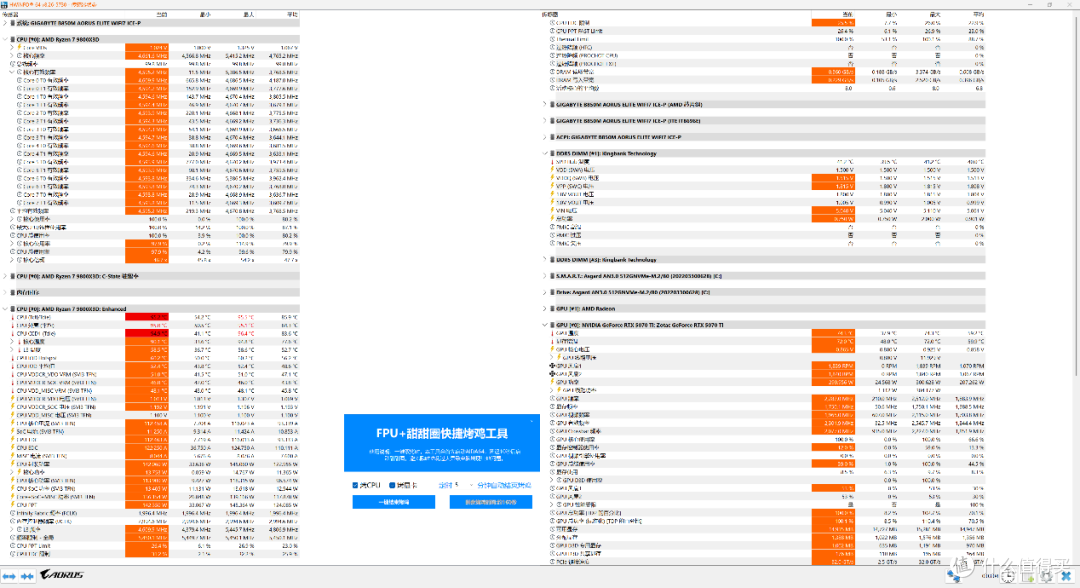The image size is (1080, 588).
Task: Expand the CPU [#0] C-State group
Action: 5,276
